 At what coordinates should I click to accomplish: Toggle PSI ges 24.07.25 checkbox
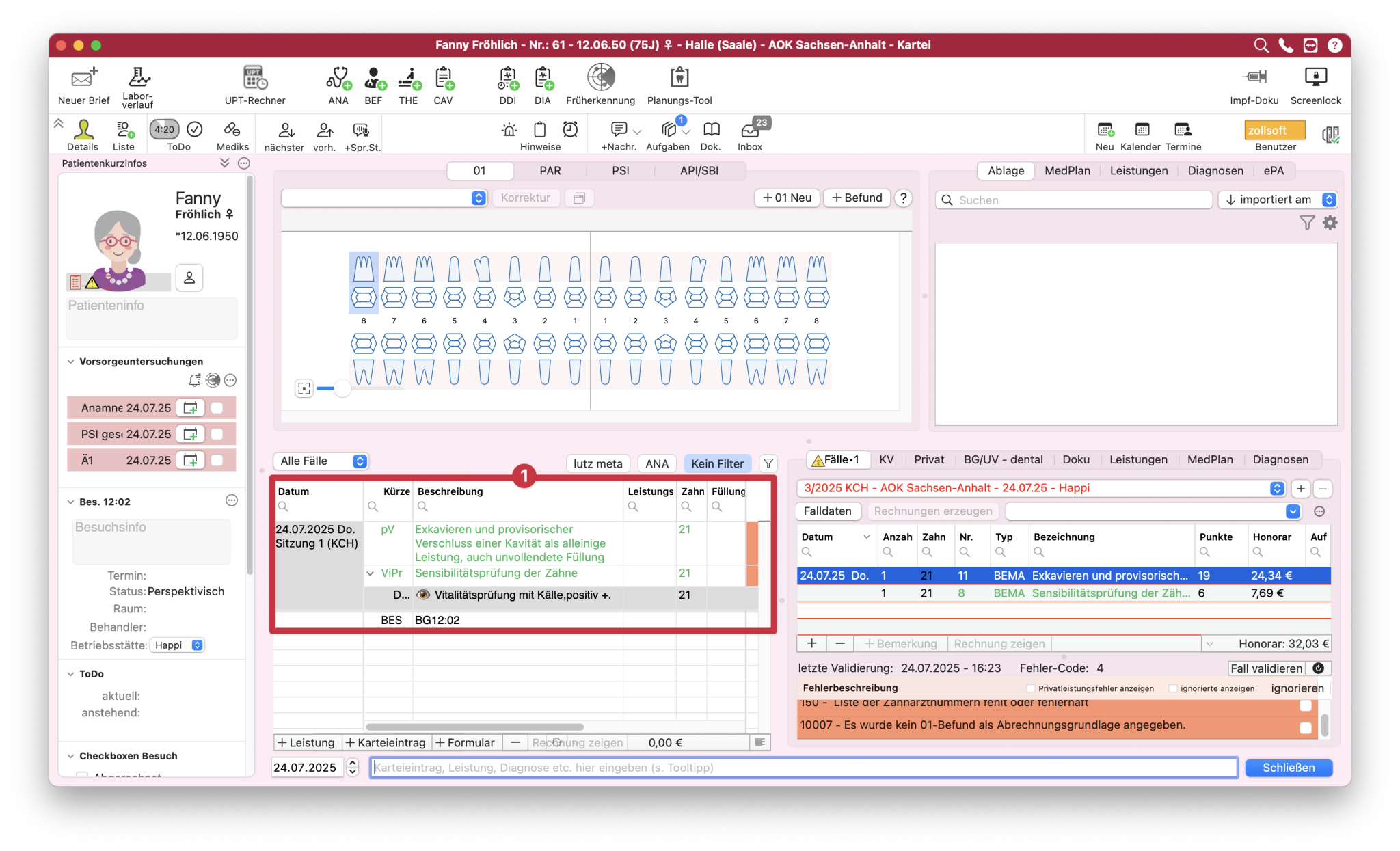217,434
